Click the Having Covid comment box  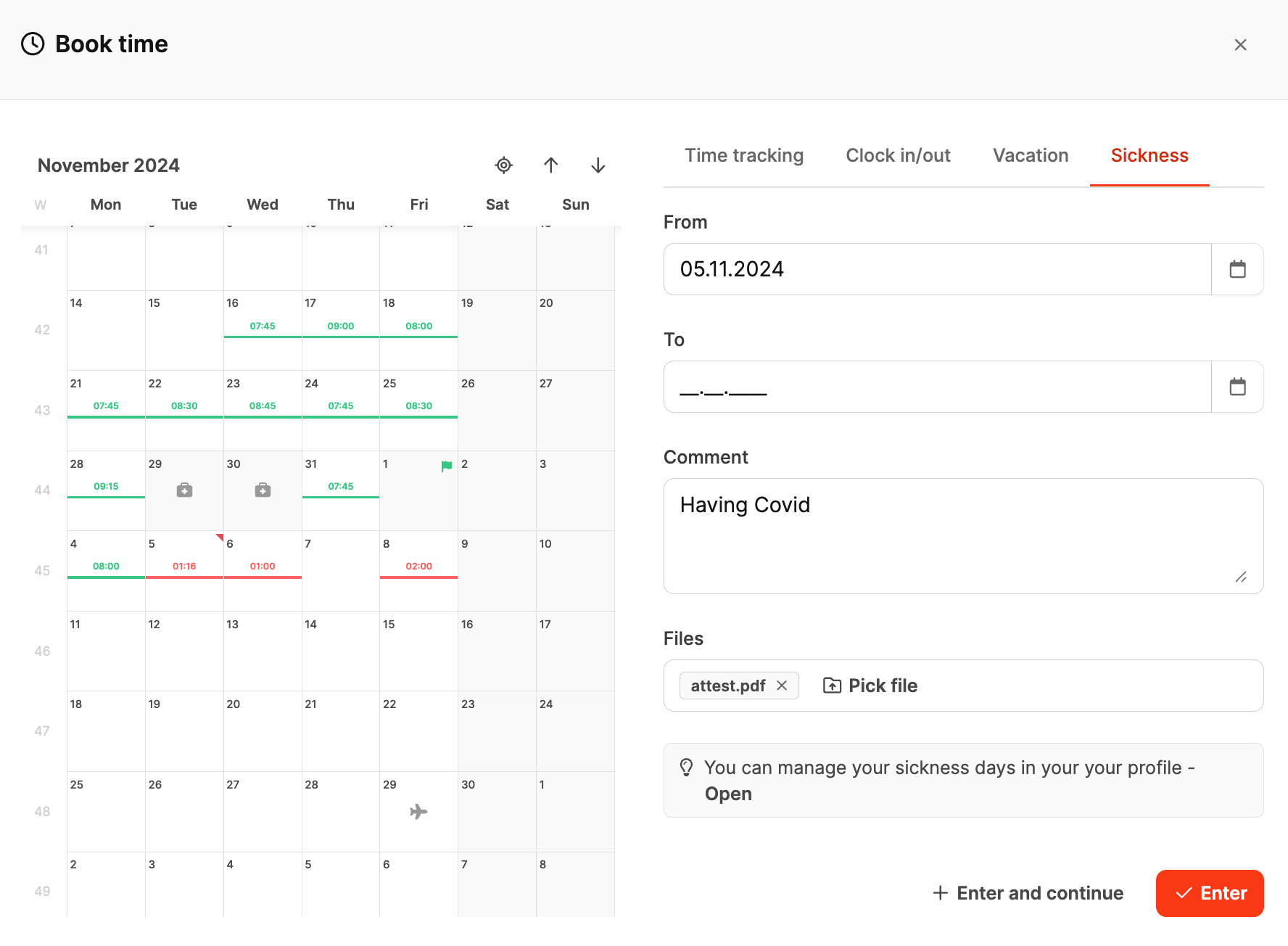pyautogui.click(x=963, y=535)
